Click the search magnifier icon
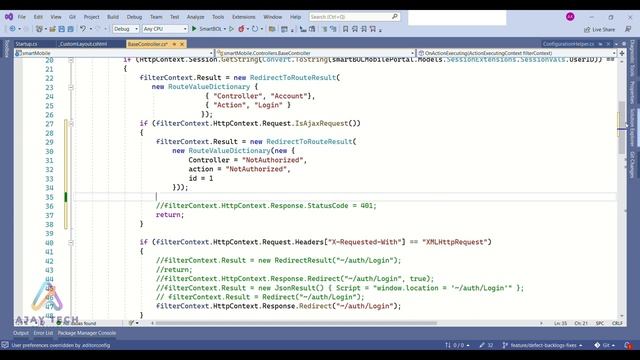This screenshot has width=640, height=360. coord(395,17)
